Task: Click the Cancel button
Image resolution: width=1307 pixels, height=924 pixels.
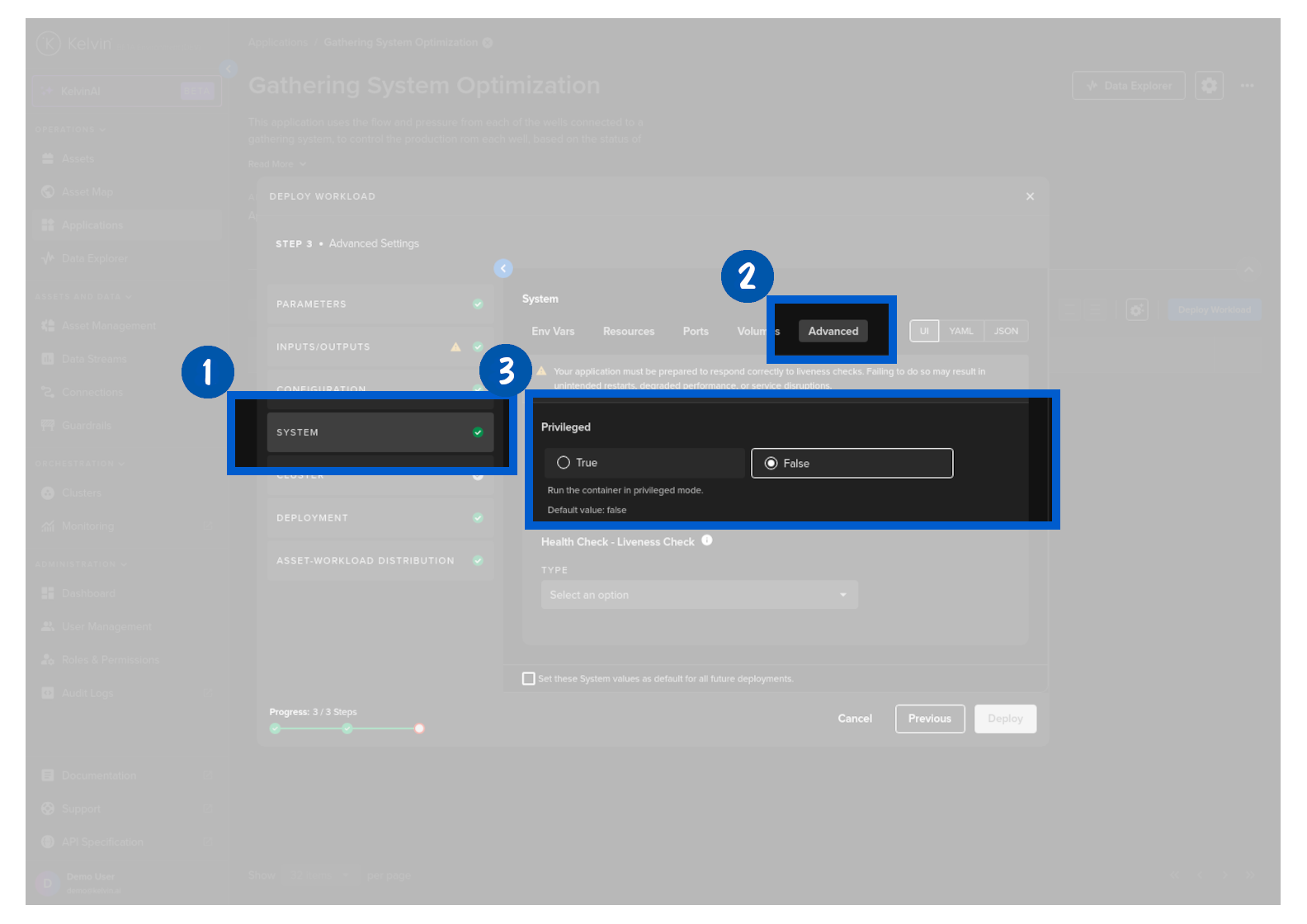Action: (855, 719)
